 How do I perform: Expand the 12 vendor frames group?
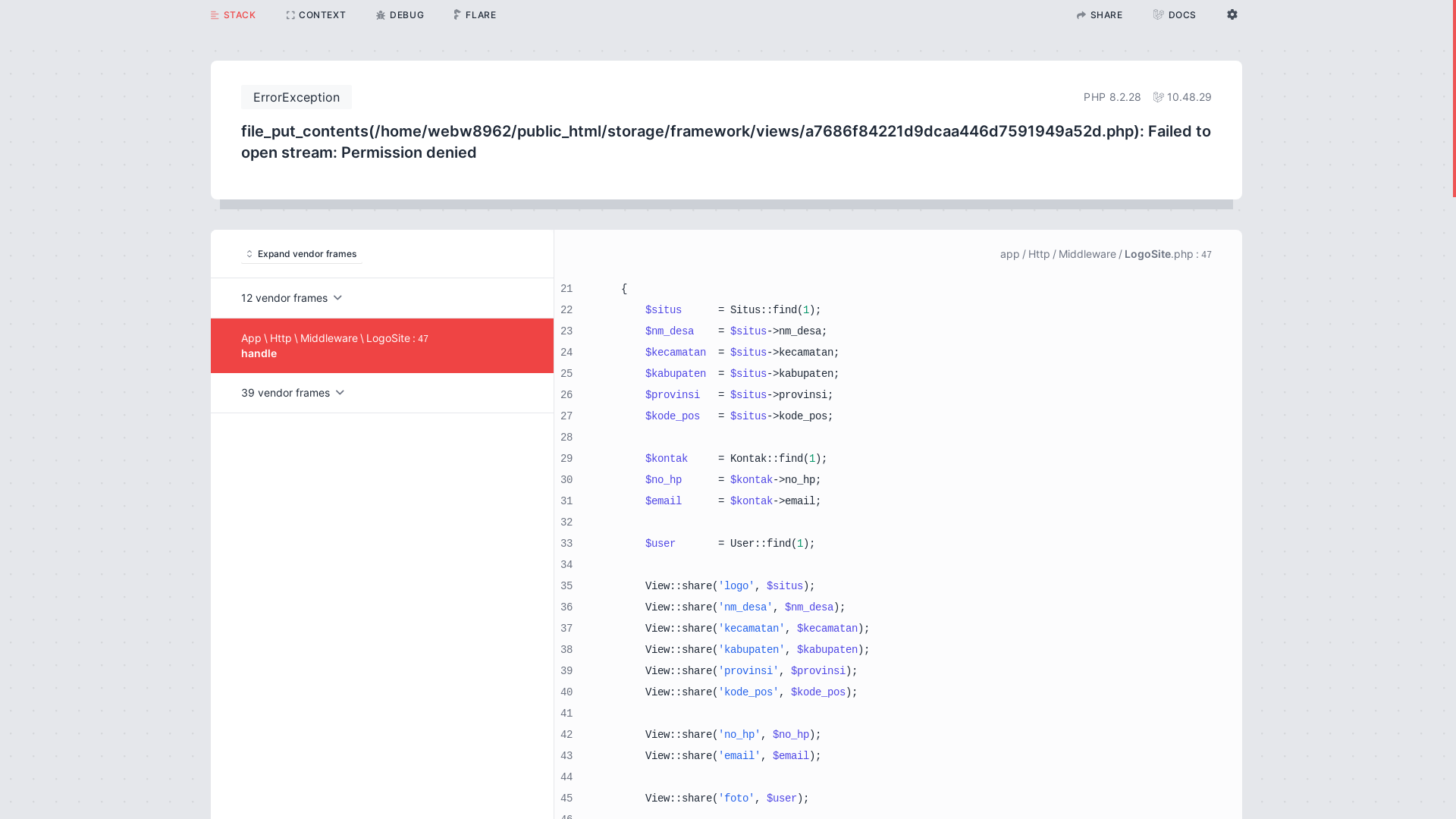382,298
